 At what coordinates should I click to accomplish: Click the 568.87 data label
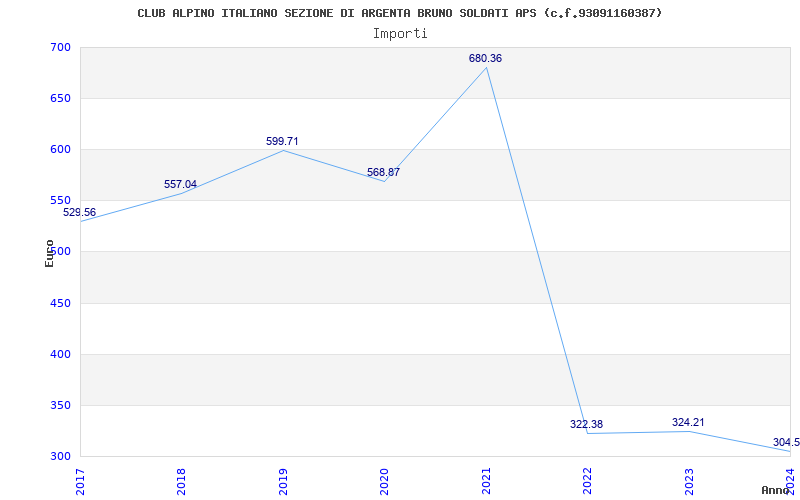[383, 172]
